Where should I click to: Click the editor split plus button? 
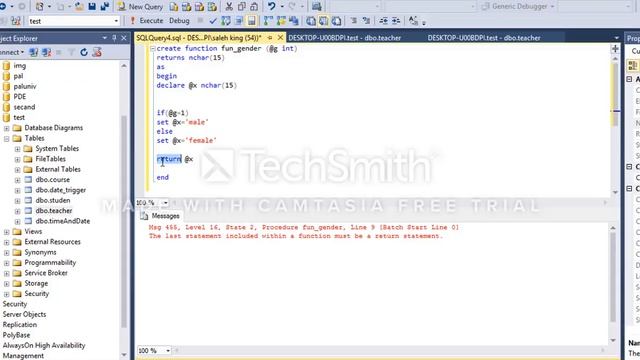(x=615, y=49)
